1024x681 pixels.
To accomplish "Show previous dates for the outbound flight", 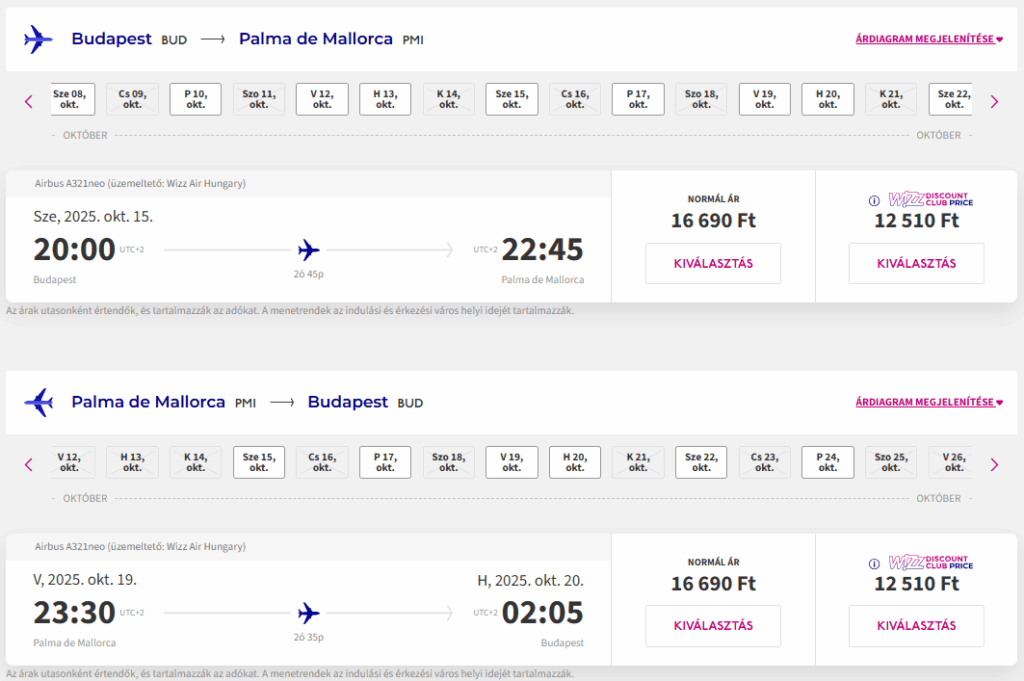I will tap(29, 102).
